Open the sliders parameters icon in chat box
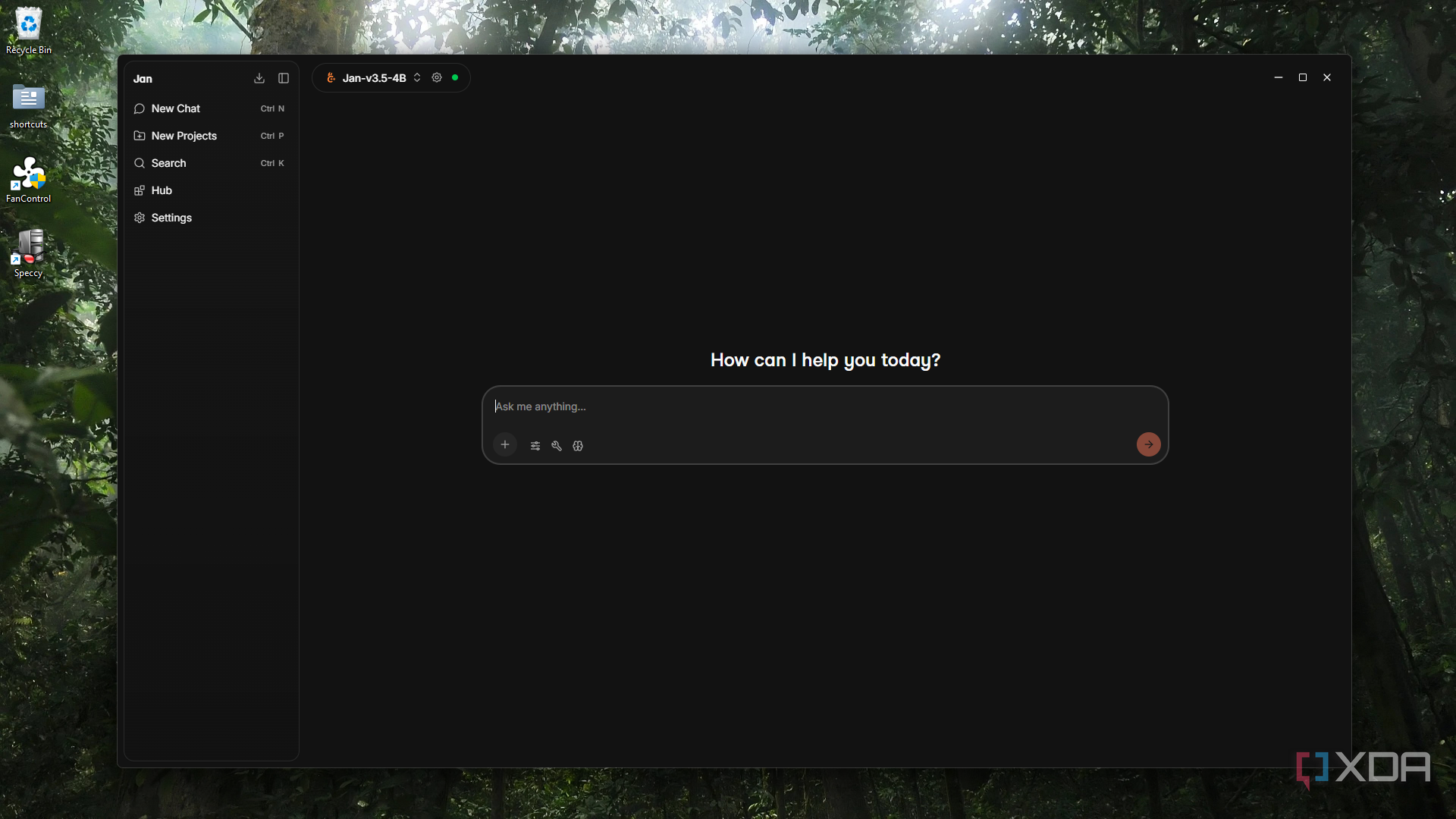Screen dimensions: 1456x819 [535, 446]
